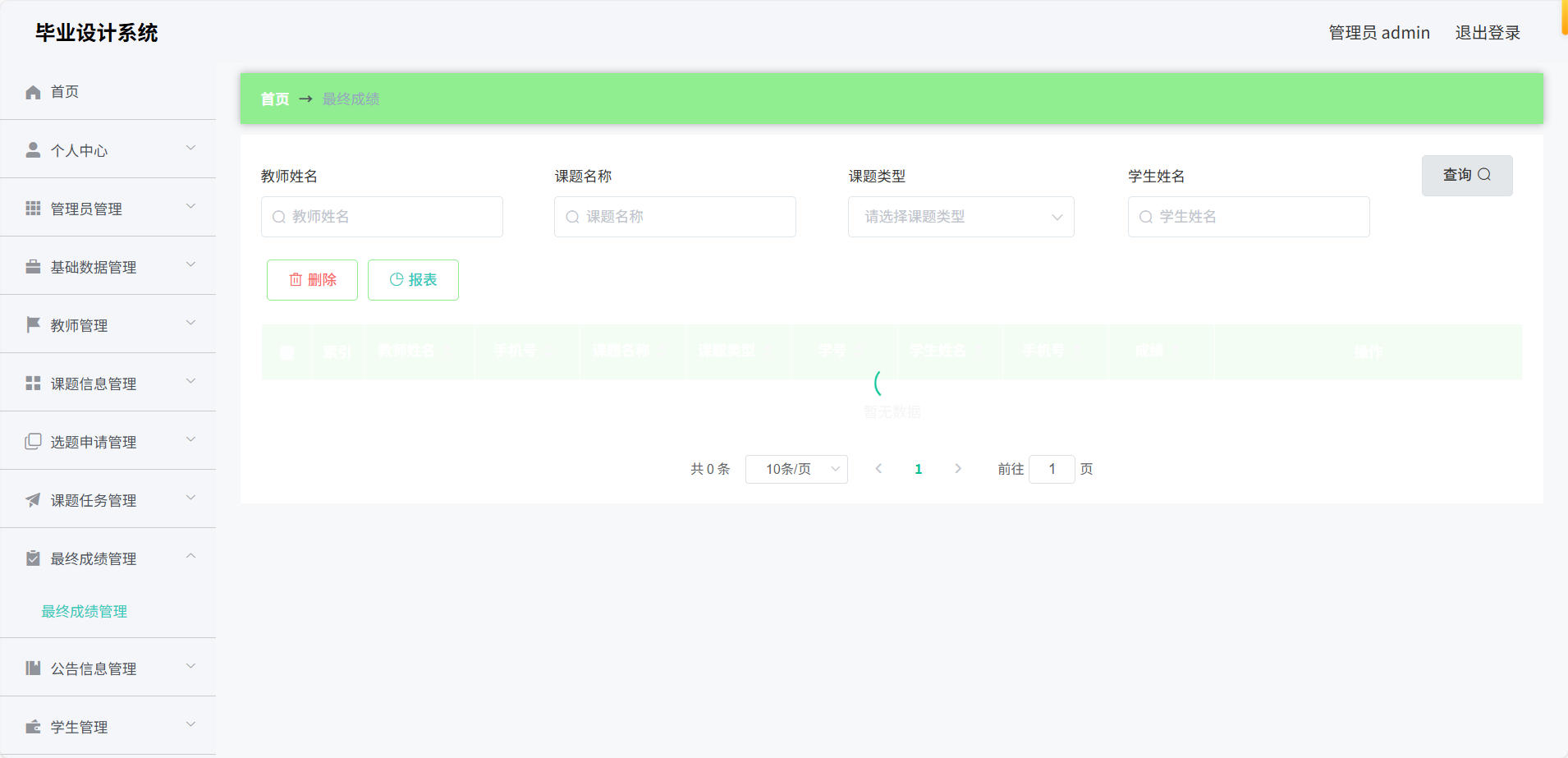Go to previous page with left arrow

click(x=878, y=469)
